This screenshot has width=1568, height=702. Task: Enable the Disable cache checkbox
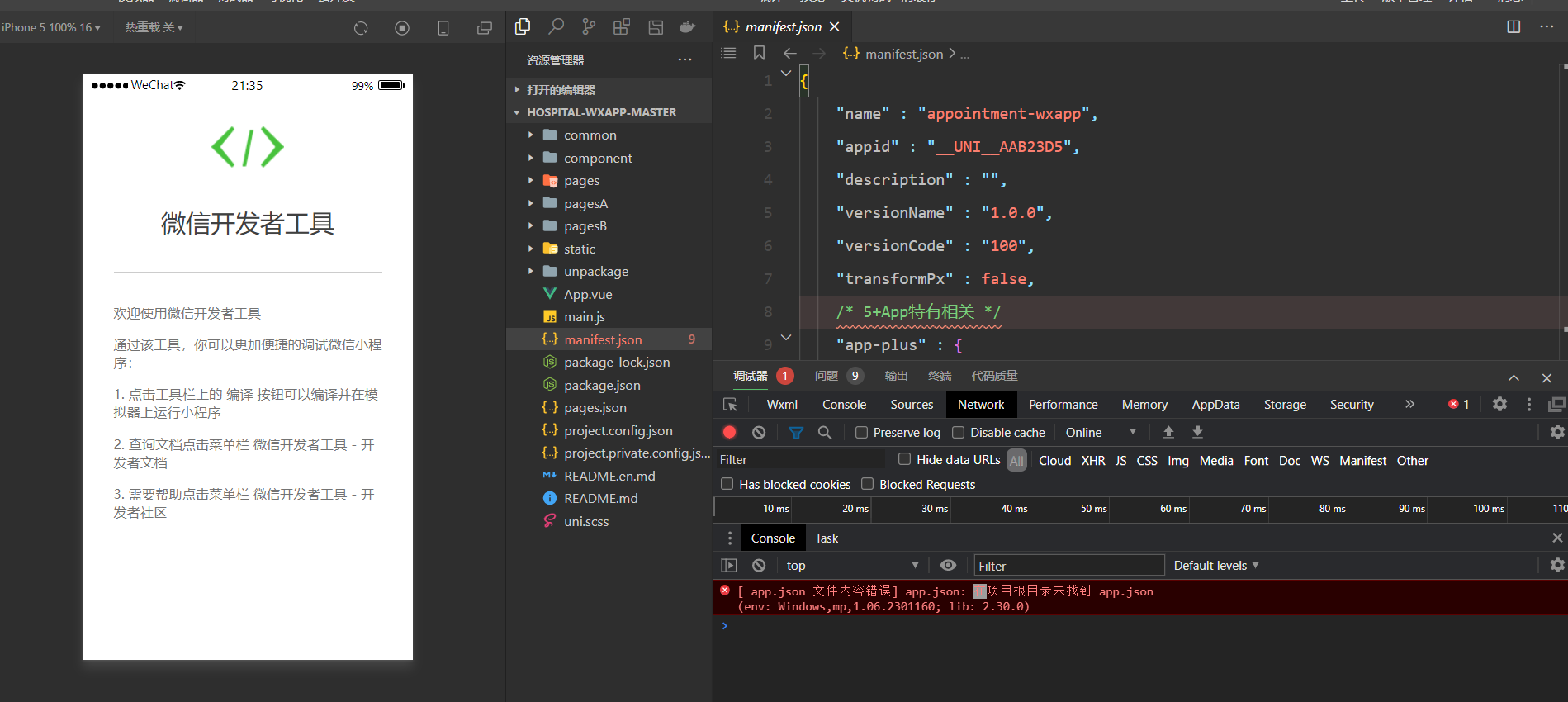pyautogui.click(x=958, y=432)
